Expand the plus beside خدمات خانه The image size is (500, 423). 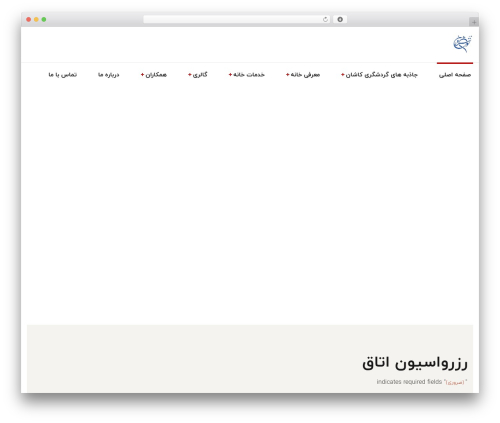(230, 75)
